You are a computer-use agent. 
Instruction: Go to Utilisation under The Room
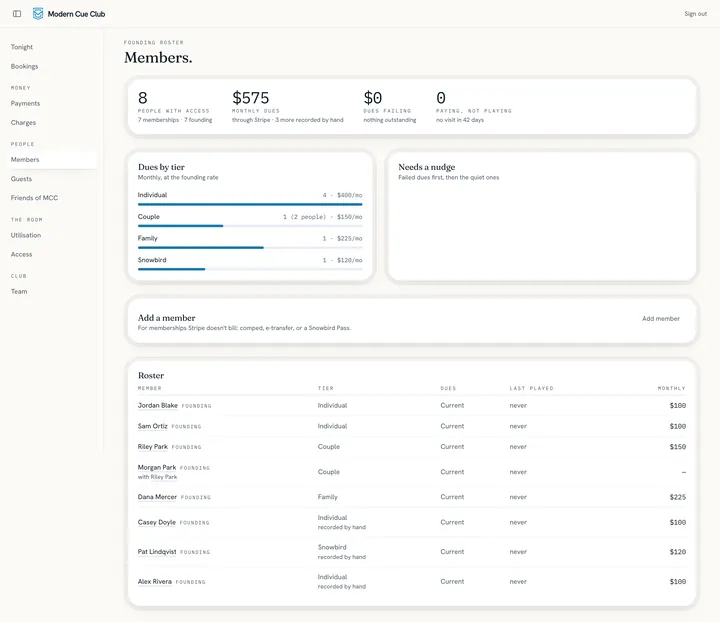pos(26,235)
